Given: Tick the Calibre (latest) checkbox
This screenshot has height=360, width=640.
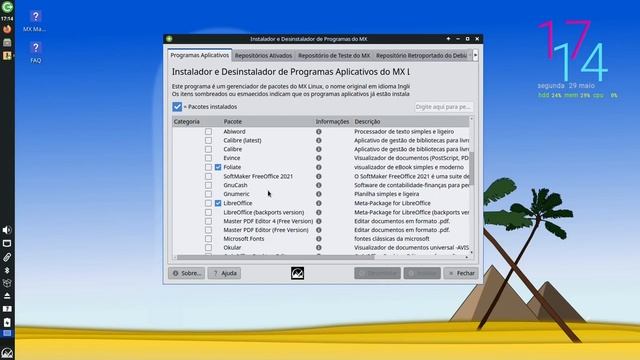Looking at the screenshot, I should (x=209, y=140).
